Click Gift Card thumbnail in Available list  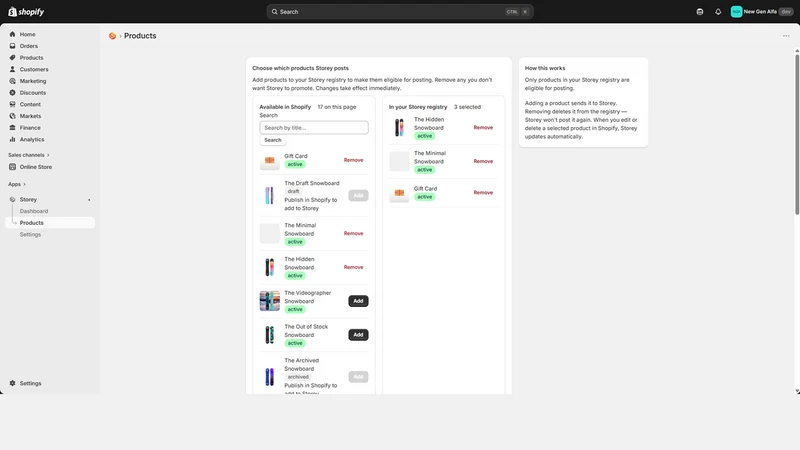point(269,161)
